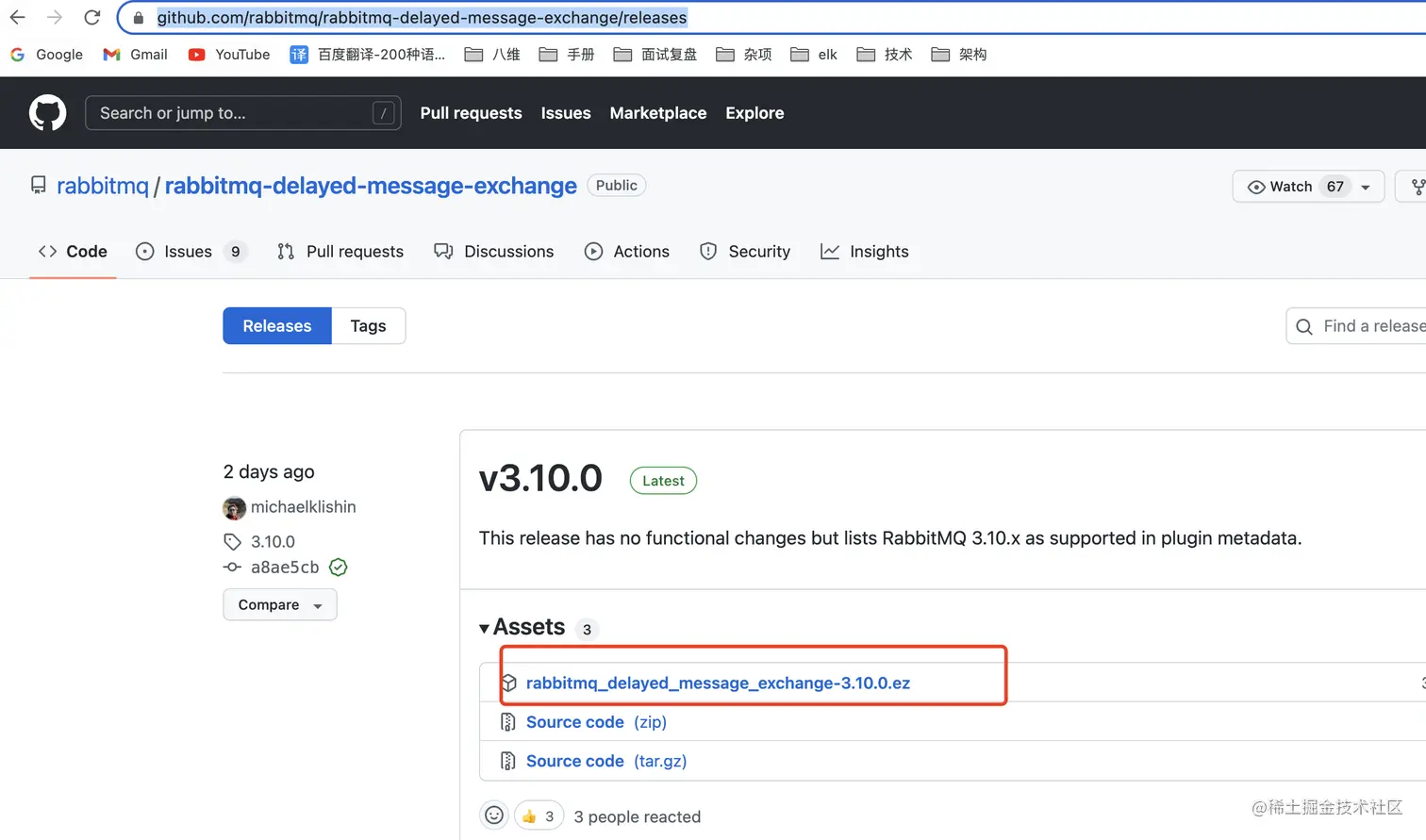
Task: Click the watcher count 67
Action: (x=1335, y=187)
